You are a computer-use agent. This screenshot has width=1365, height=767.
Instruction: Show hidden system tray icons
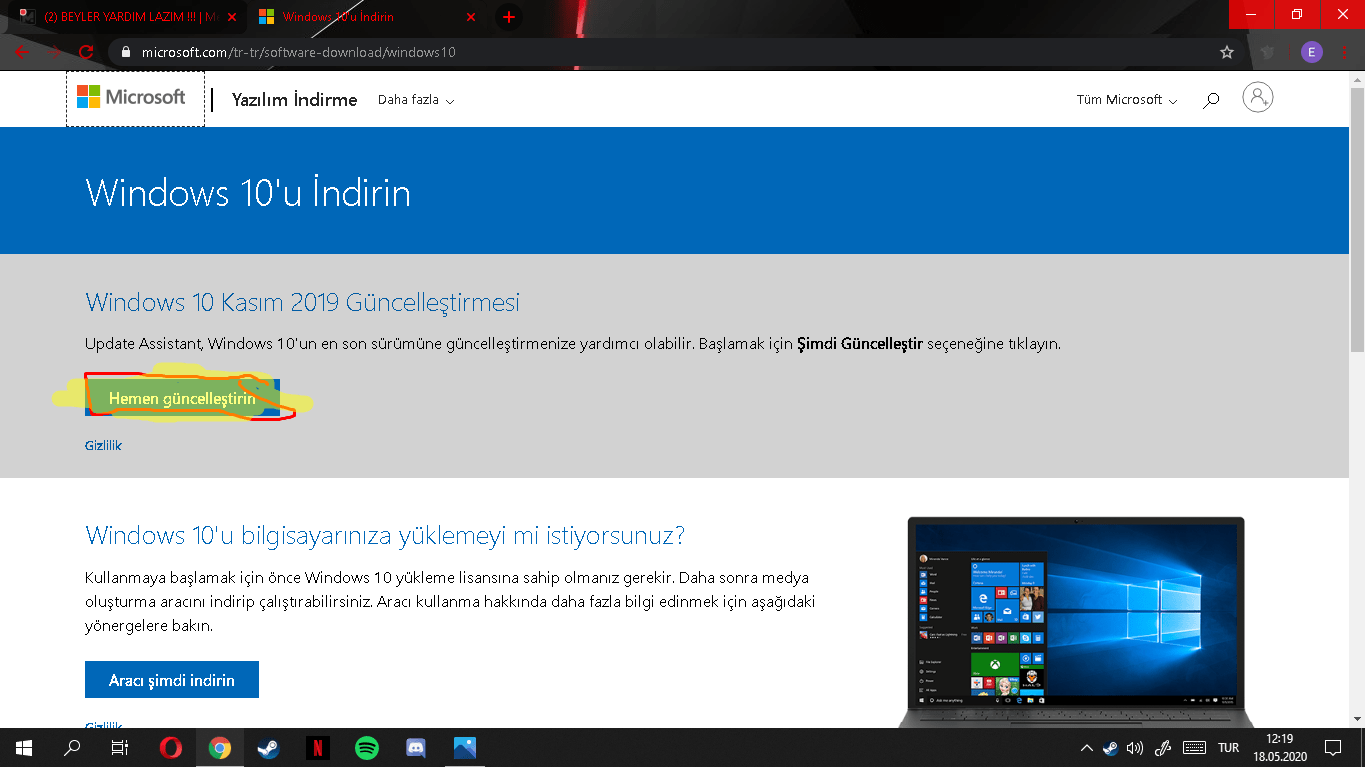tap(1087, 748)
